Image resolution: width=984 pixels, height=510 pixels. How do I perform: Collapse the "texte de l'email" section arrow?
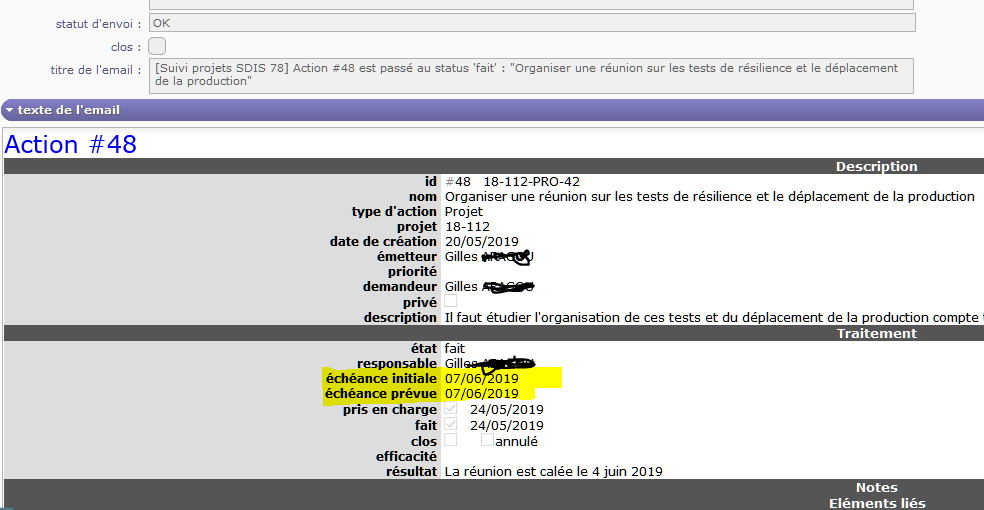point(9,110)
